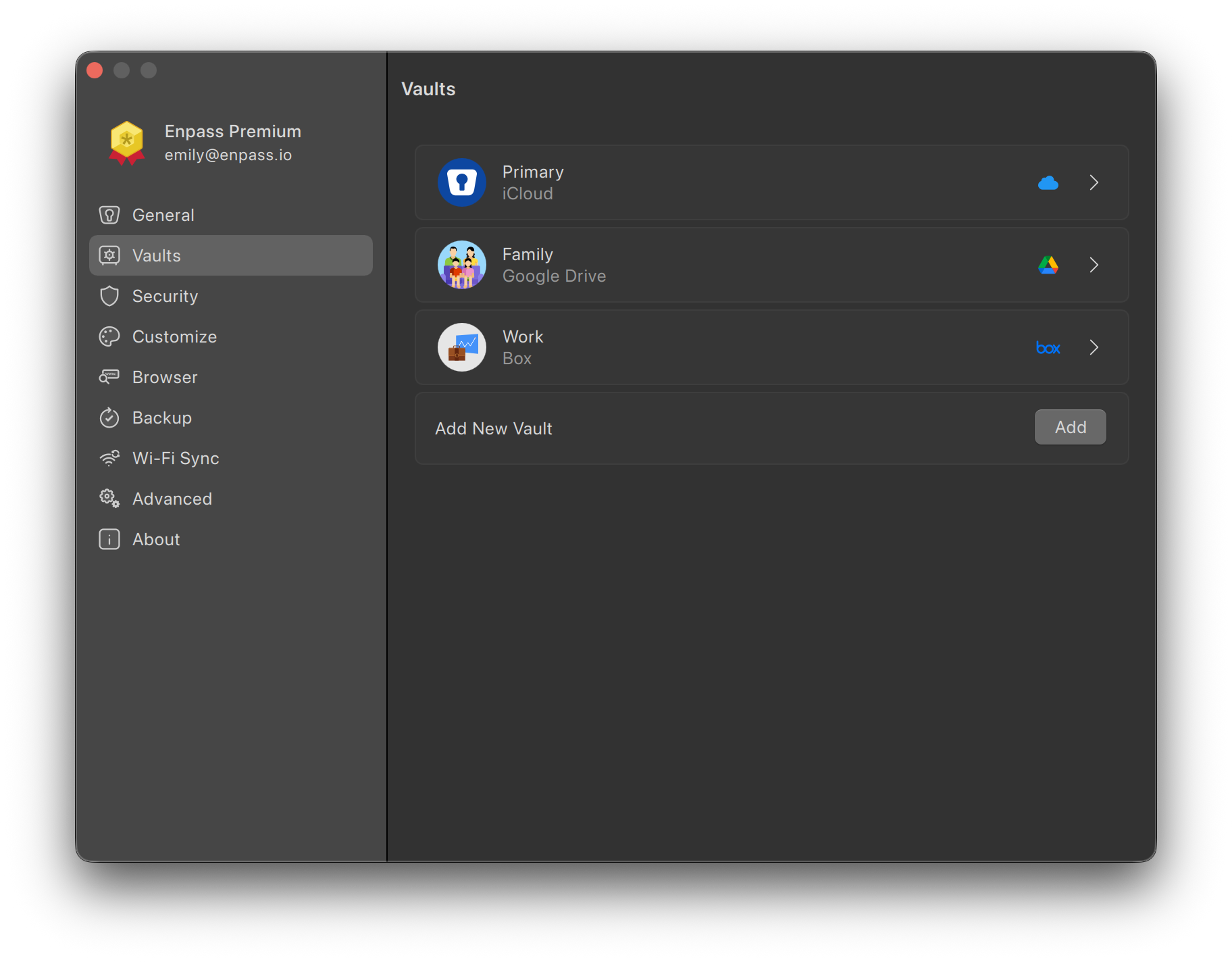Expand the Primary vault chevron

pyautogui.click(x=1094, y=182)
